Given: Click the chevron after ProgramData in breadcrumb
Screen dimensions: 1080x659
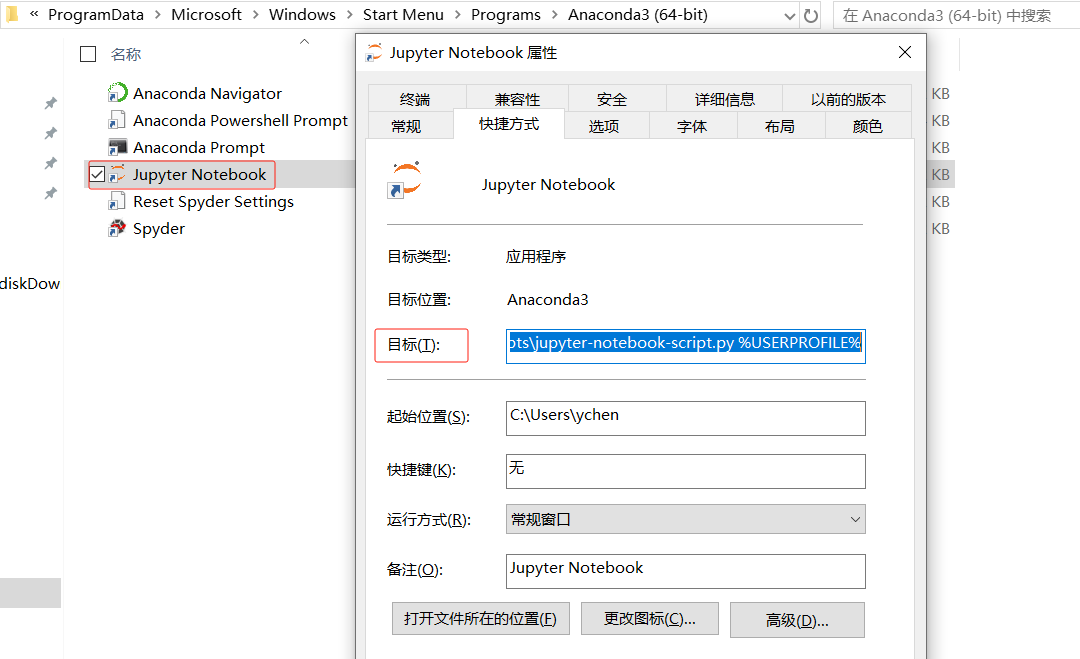Looking at the screenshot, I should click(158, 15).
